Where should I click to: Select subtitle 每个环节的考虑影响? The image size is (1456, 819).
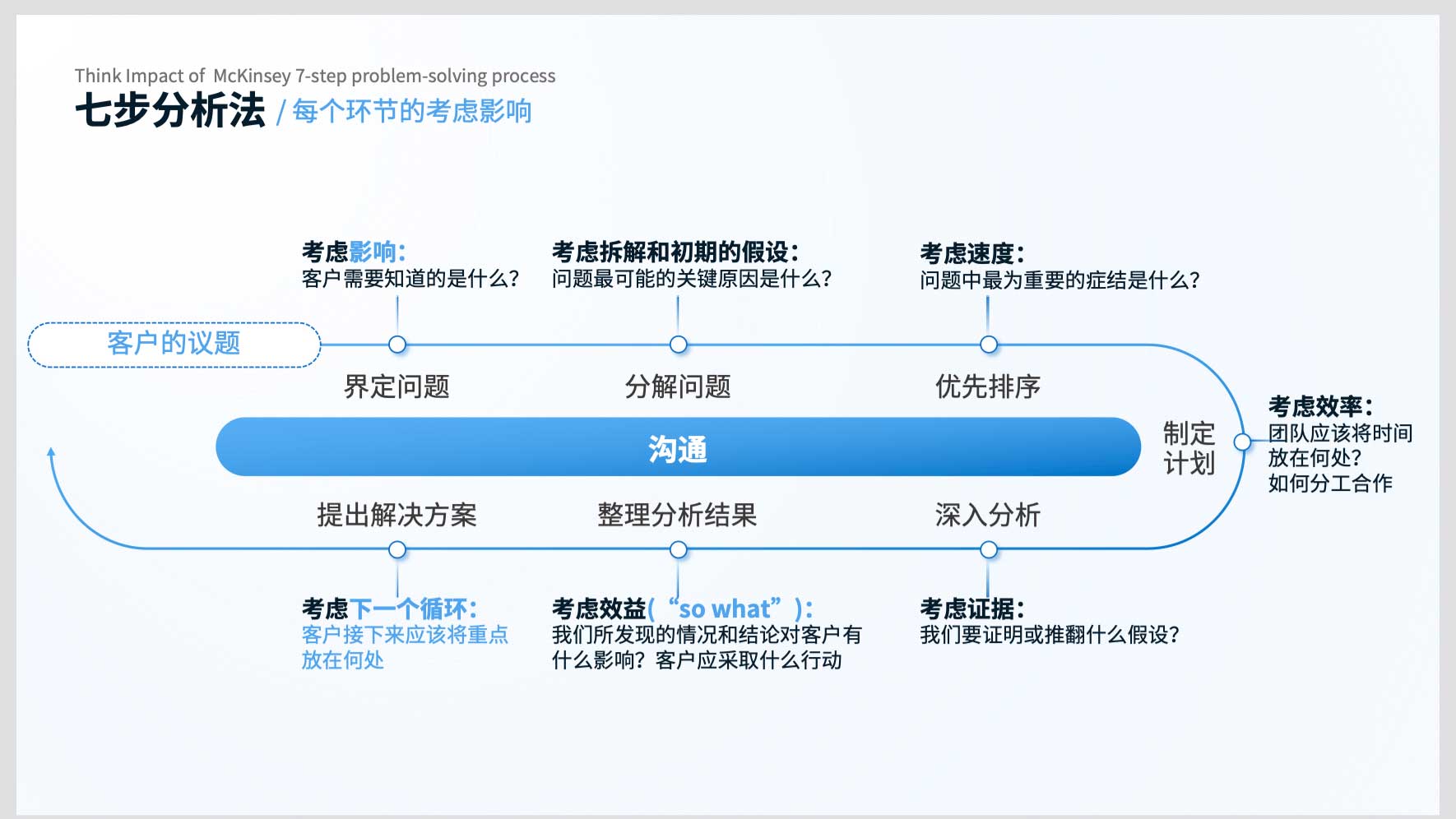[412, 111]
